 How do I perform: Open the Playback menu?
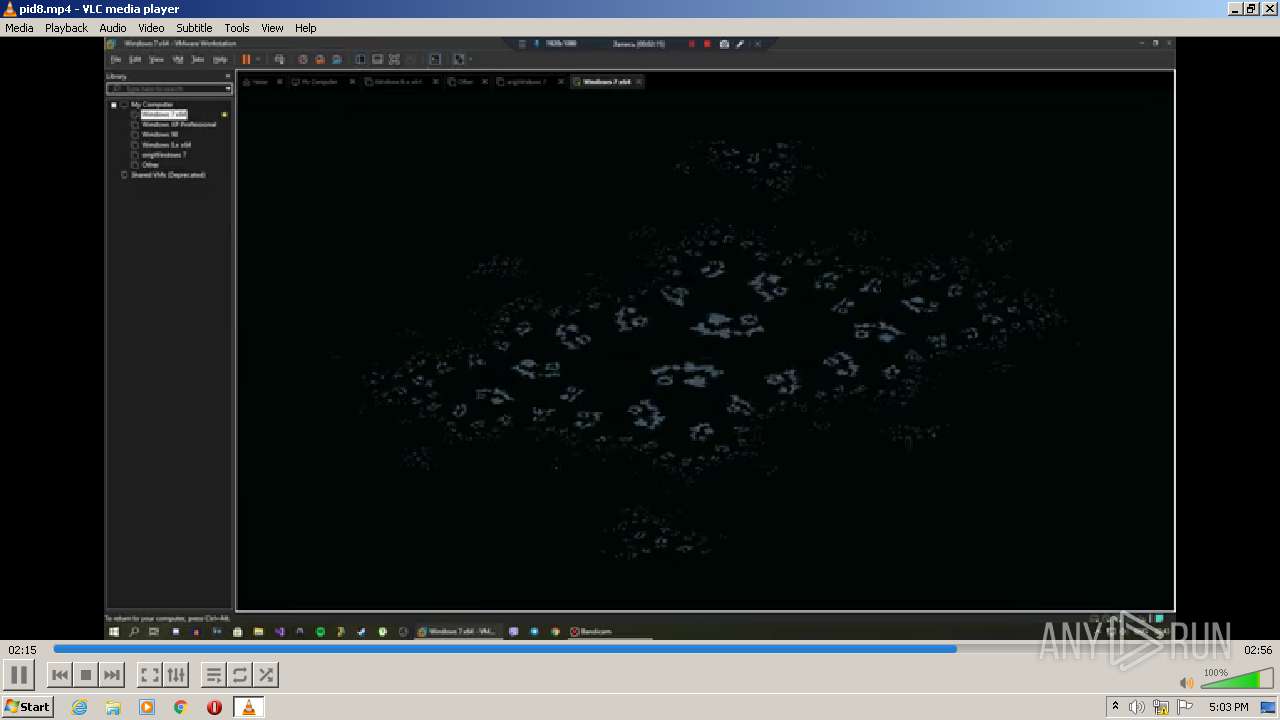66,28
